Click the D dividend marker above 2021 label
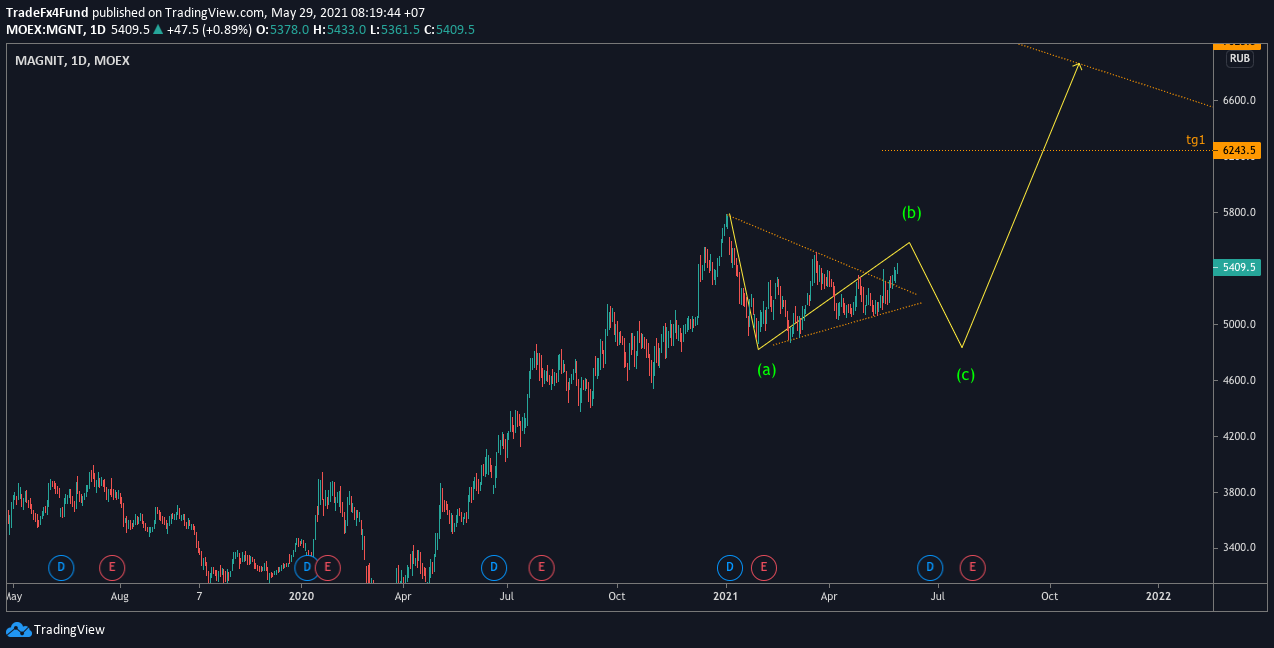This screenshot has width=1274, height=648. [730, 568]
